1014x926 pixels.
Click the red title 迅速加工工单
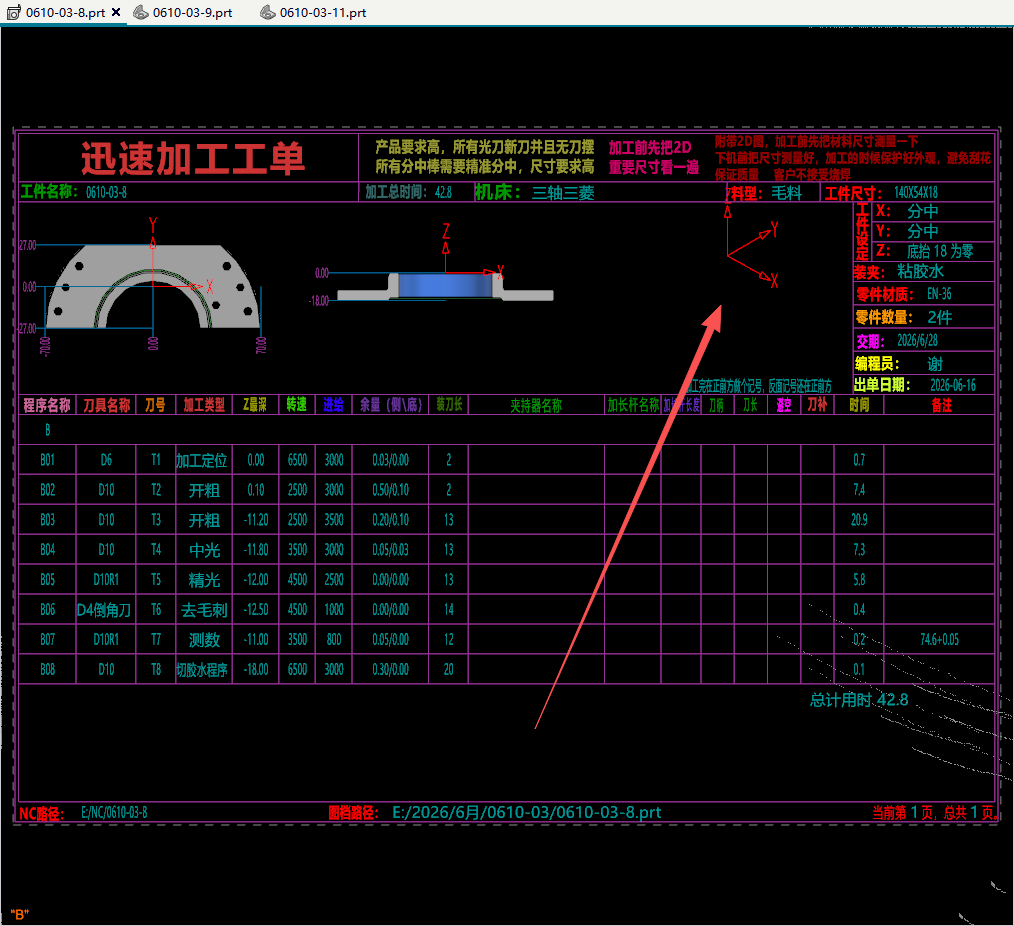[192, 158]
